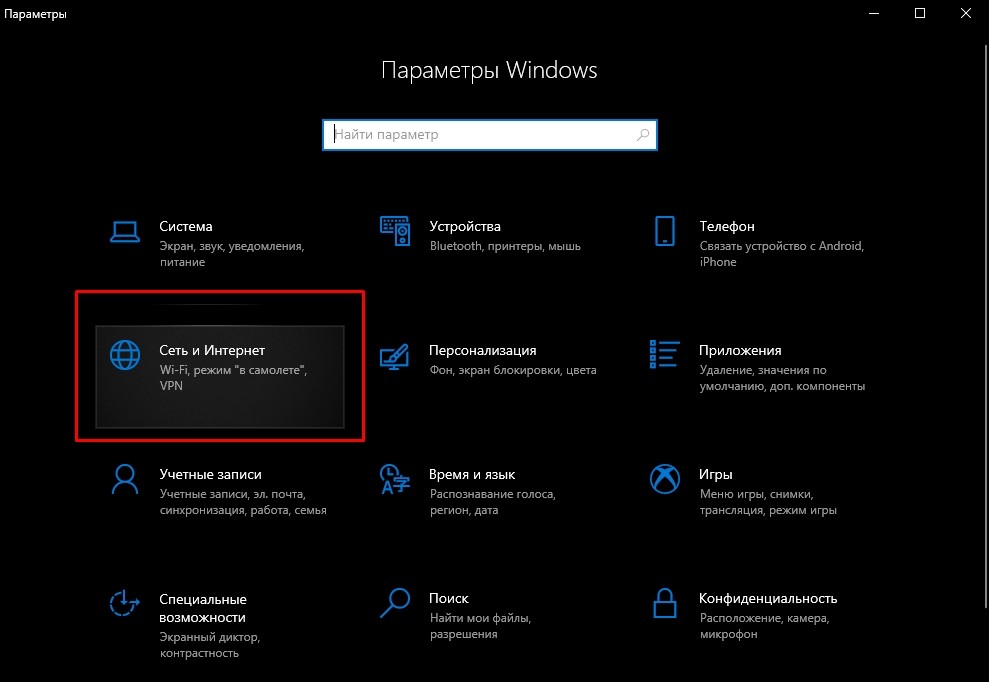
Task: Open the Персонализация settings title
Action: coord(483,350)
